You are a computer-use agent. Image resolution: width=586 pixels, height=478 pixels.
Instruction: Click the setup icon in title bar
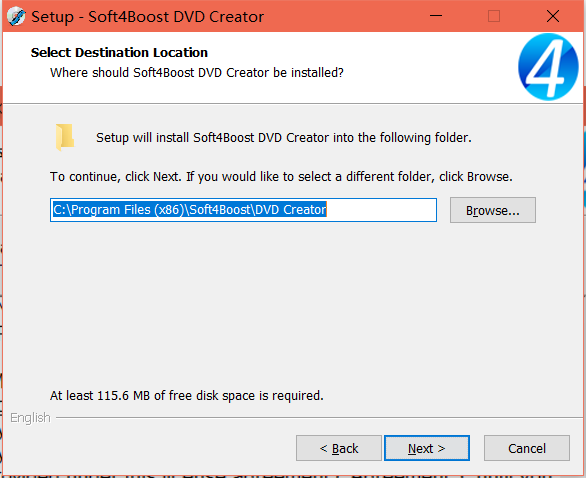(x=16, y=17)
